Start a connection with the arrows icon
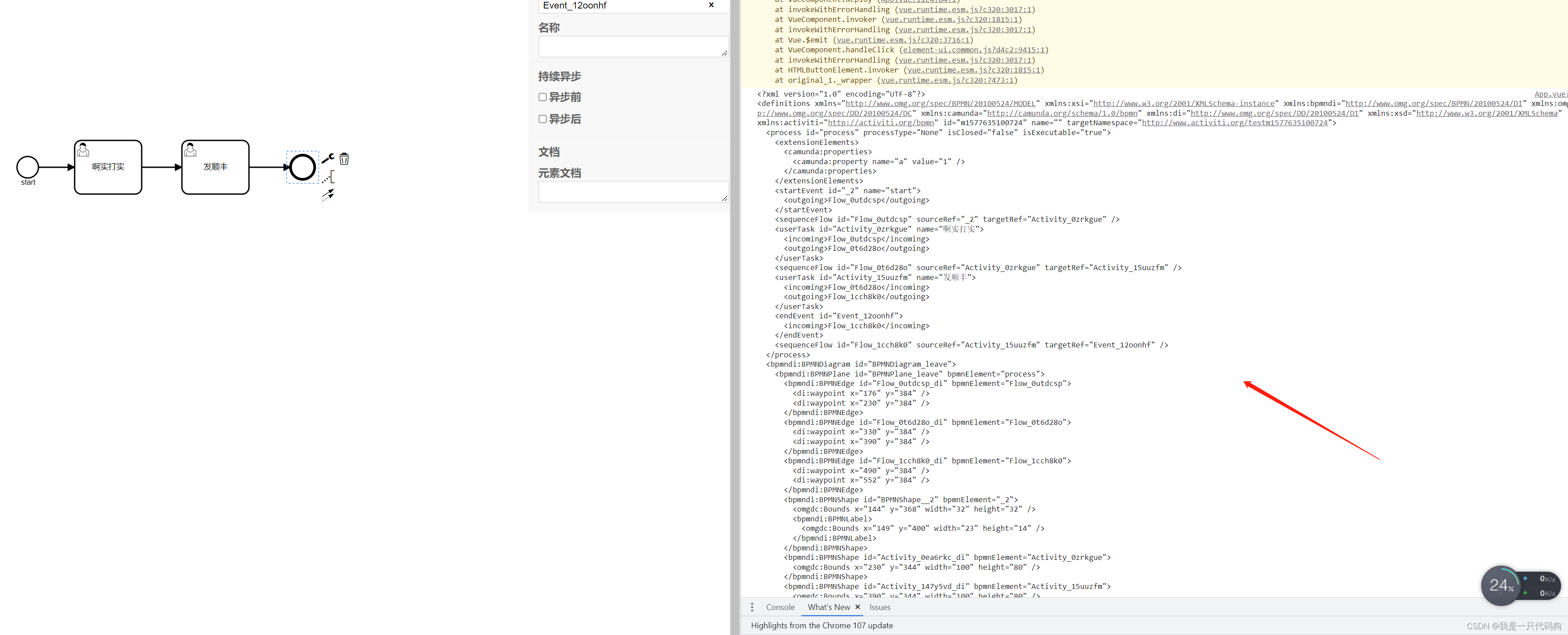This screenshot has width=1568, height=635. pos(328,195)
